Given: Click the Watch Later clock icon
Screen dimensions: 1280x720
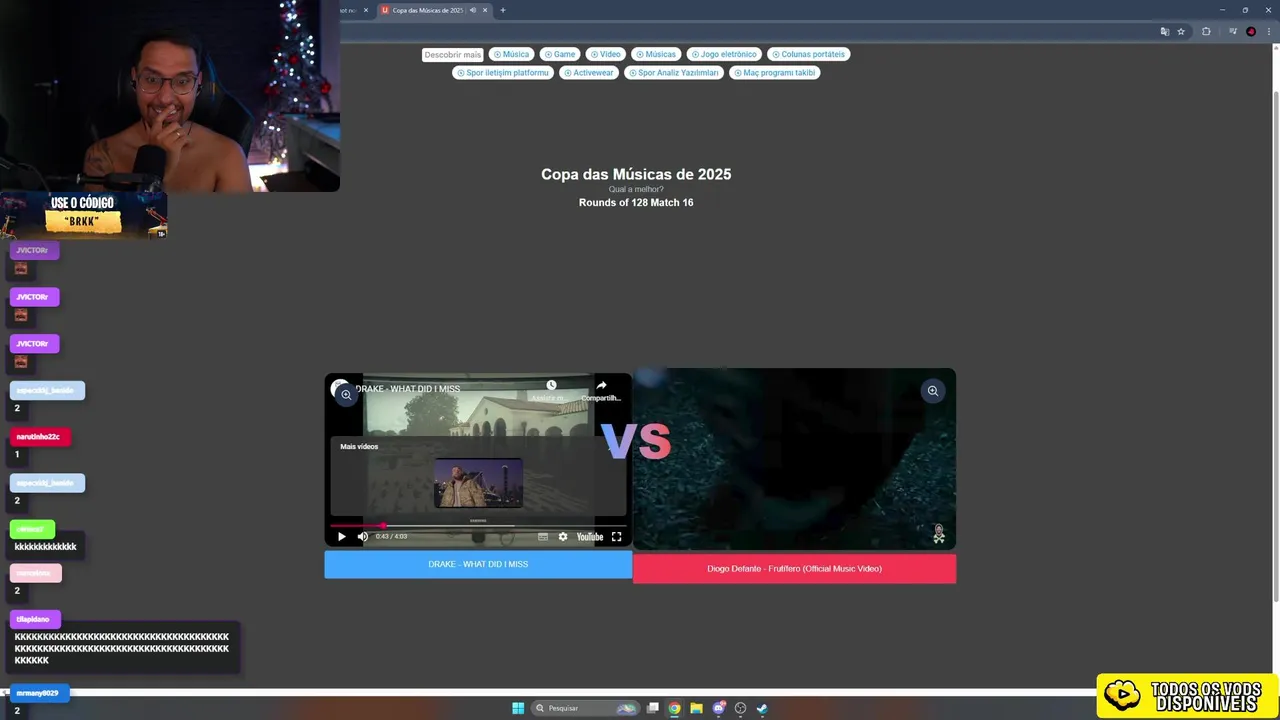Looking at the screenshot, I should (x=551, y=385).
